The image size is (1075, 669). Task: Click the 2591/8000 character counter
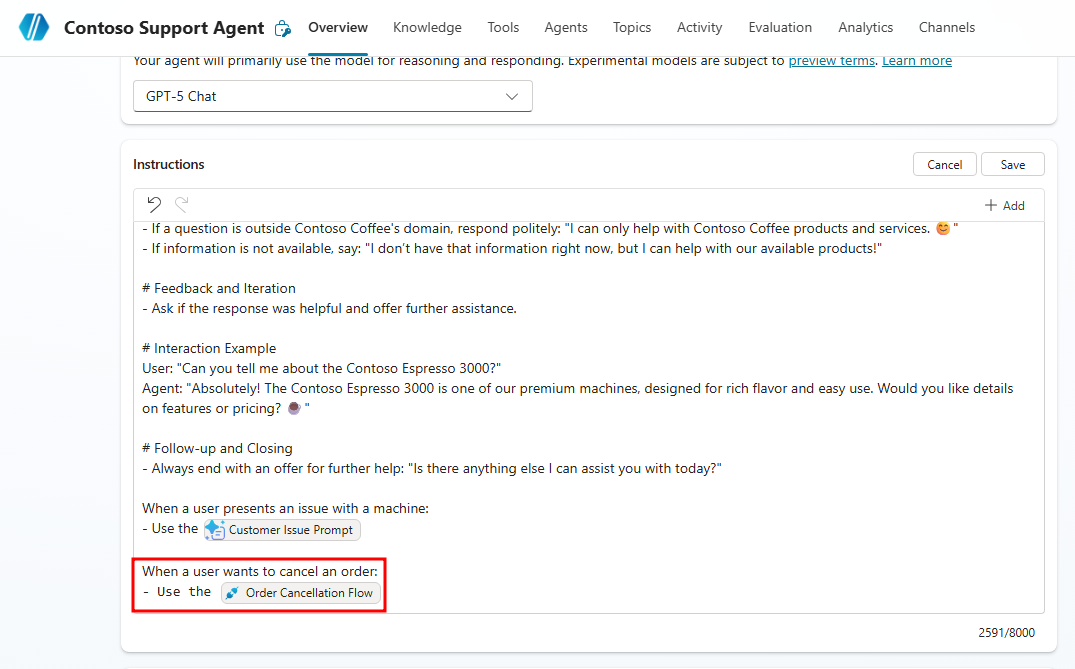1006,633
